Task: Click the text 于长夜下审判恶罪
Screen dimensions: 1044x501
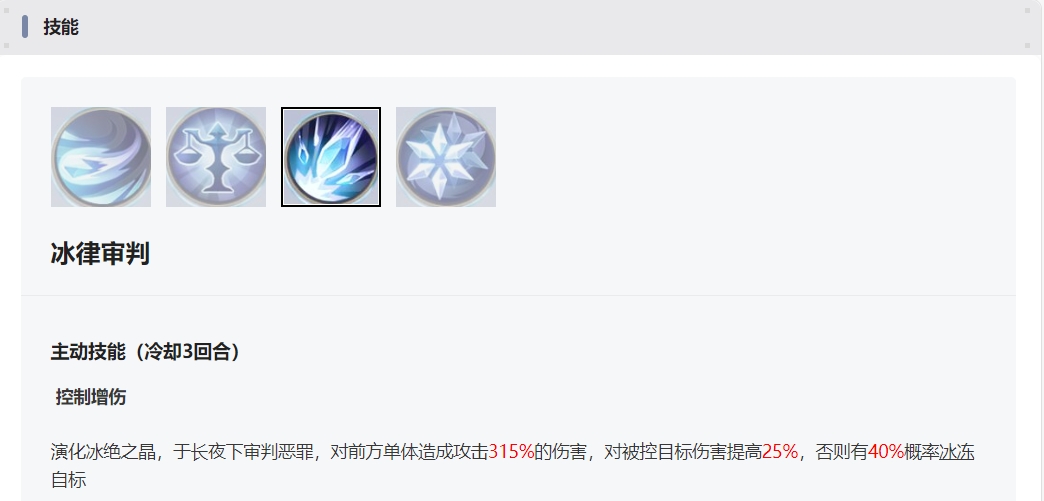Action: point(243,452)
